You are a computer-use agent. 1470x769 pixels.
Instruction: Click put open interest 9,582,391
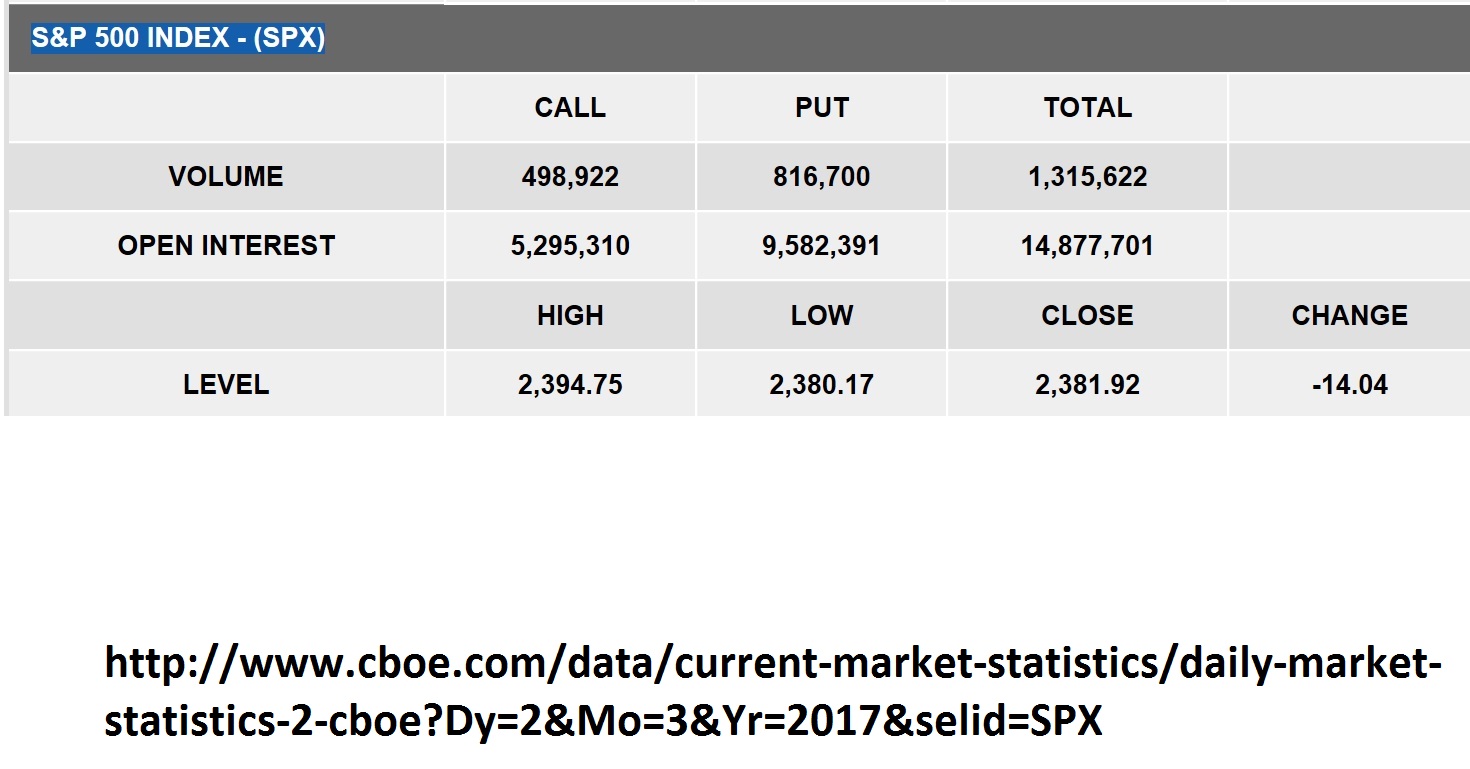click(x=821, y=246)
